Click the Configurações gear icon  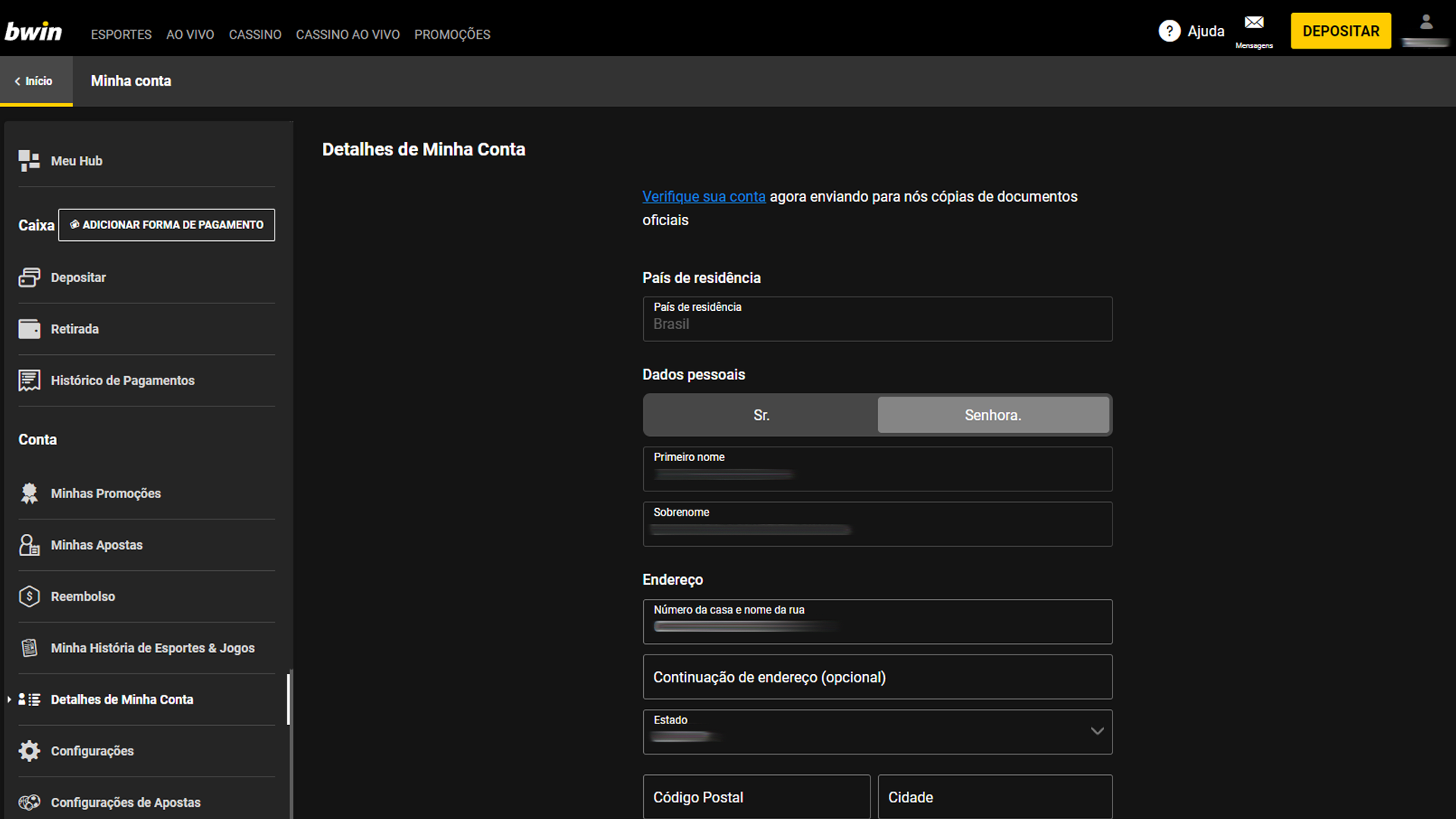(30, 752)
